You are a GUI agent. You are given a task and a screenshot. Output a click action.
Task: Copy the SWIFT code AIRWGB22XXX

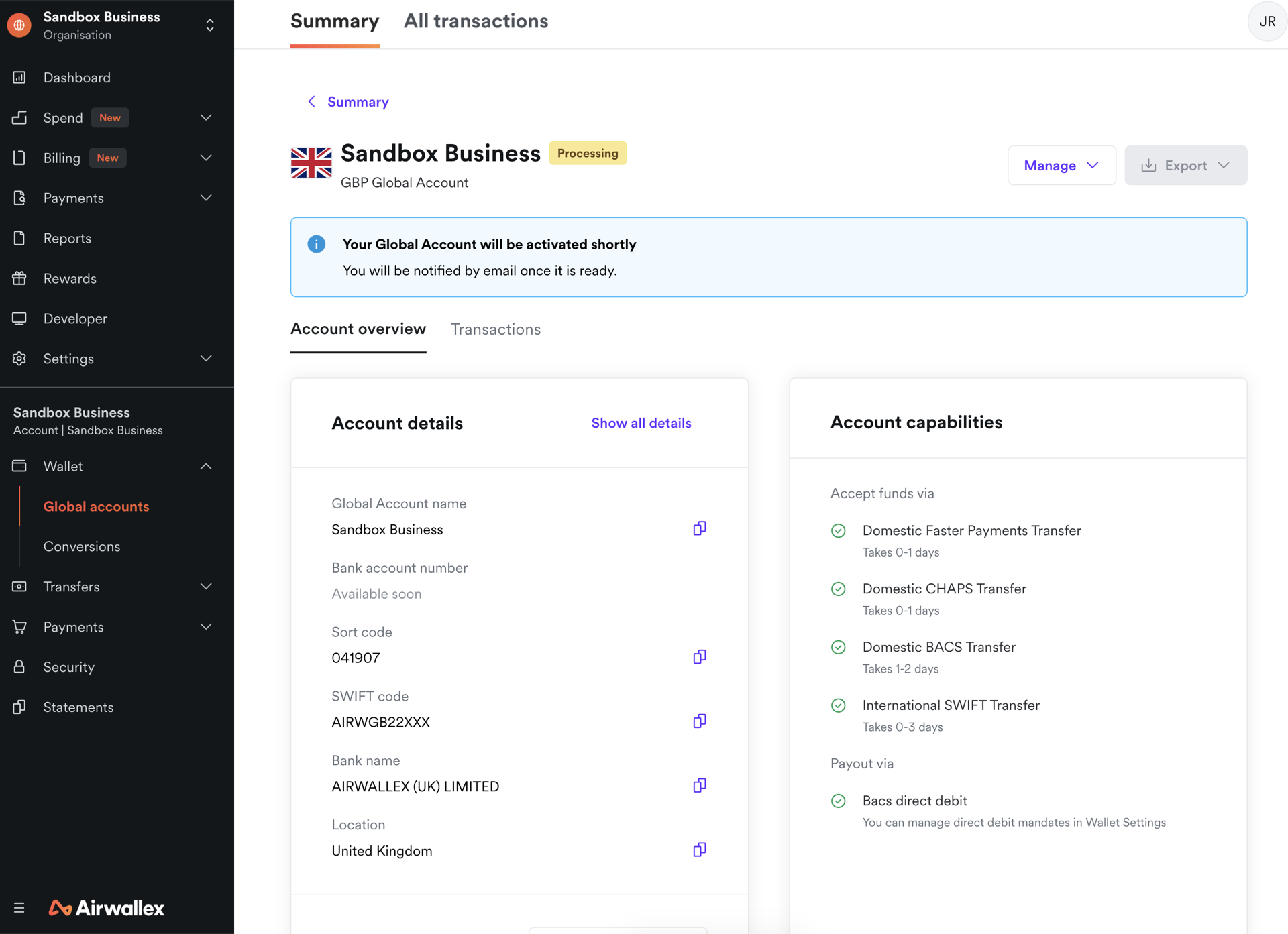tap(700, 721)
